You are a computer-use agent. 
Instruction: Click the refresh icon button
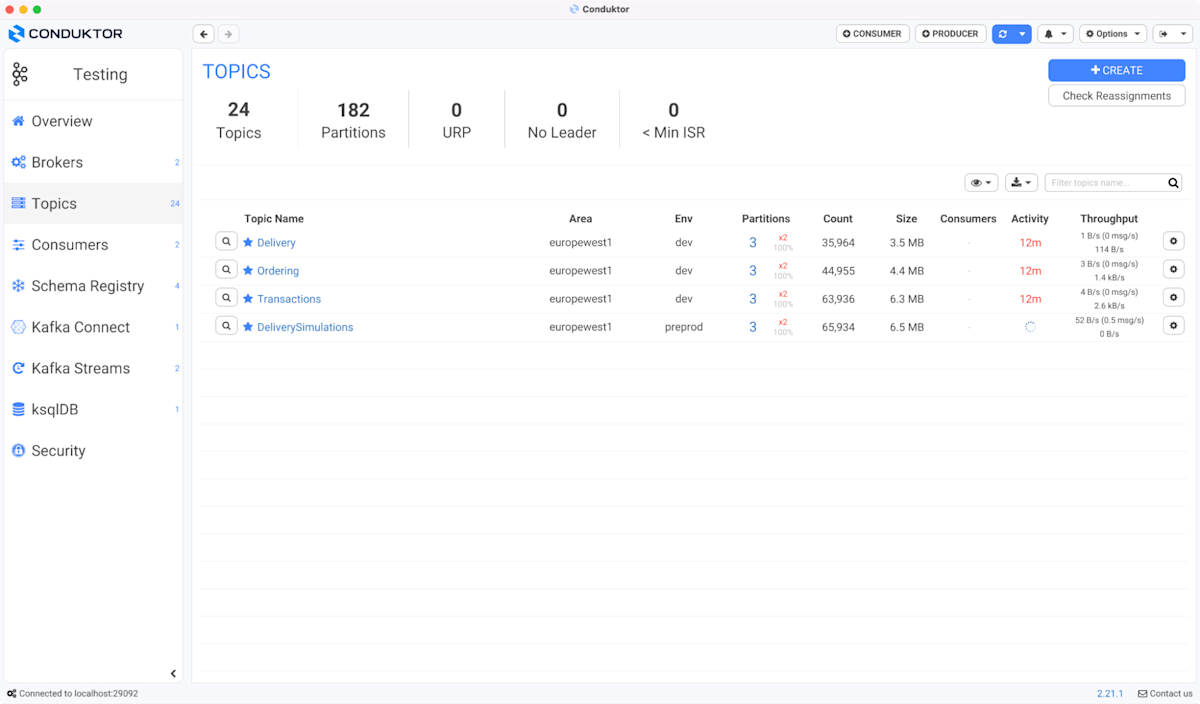[1002, 34]
